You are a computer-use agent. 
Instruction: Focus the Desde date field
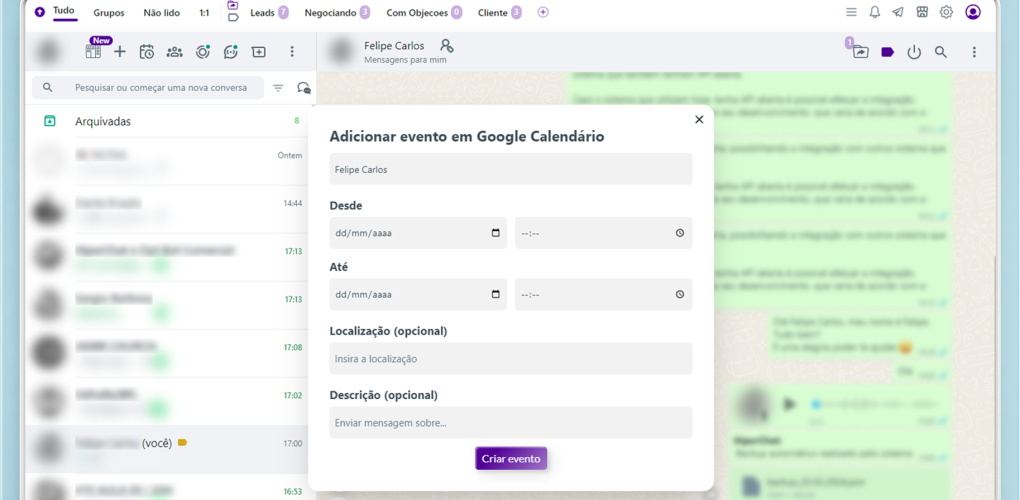[x=418, y=233]
